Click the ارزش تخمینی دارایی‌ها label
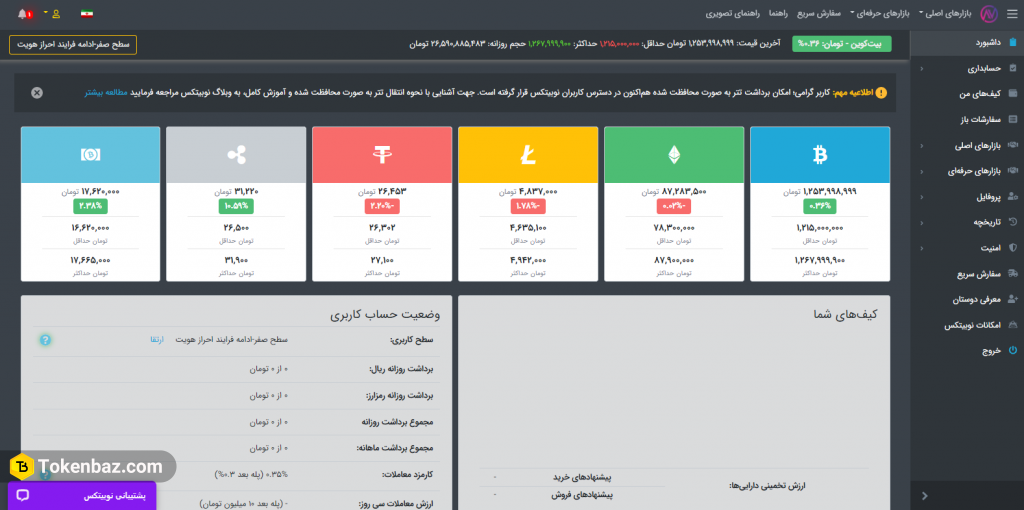The width and height of the screenshot is (1024, 510). 767,486
